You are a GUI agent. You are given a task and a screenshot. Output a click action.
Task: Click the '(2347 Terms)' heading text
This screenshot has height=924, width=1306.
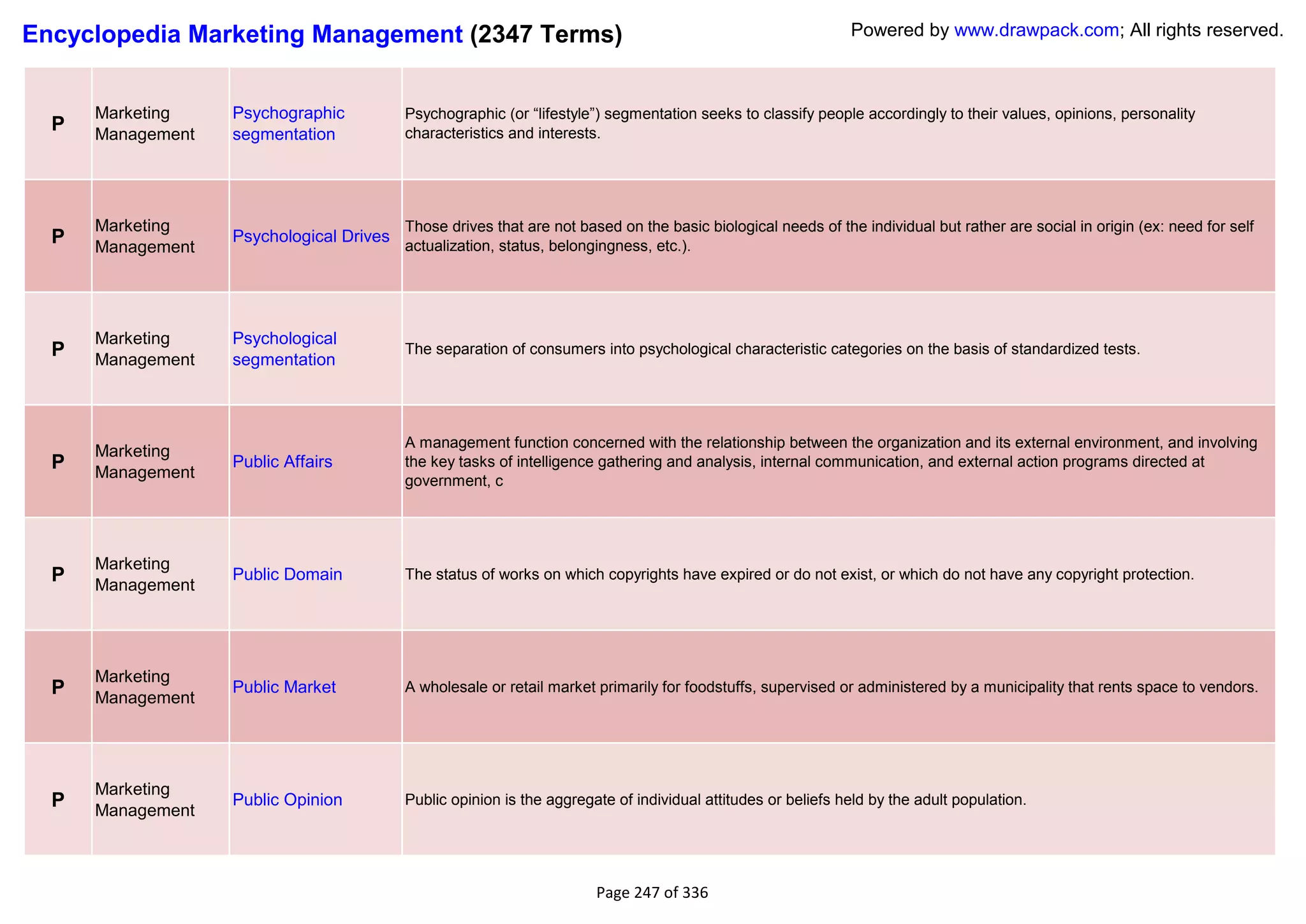coord(546,34)
